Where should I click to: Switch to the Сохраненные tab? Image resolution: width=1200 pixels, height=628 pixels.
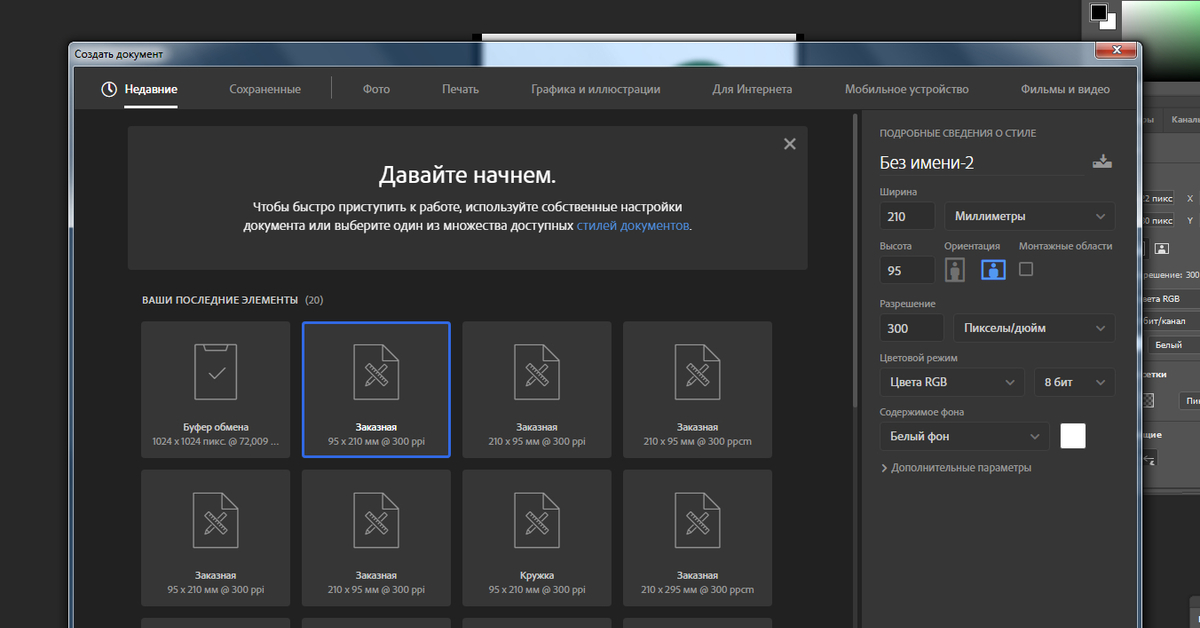pyautogui.click(x=265, y=89)
